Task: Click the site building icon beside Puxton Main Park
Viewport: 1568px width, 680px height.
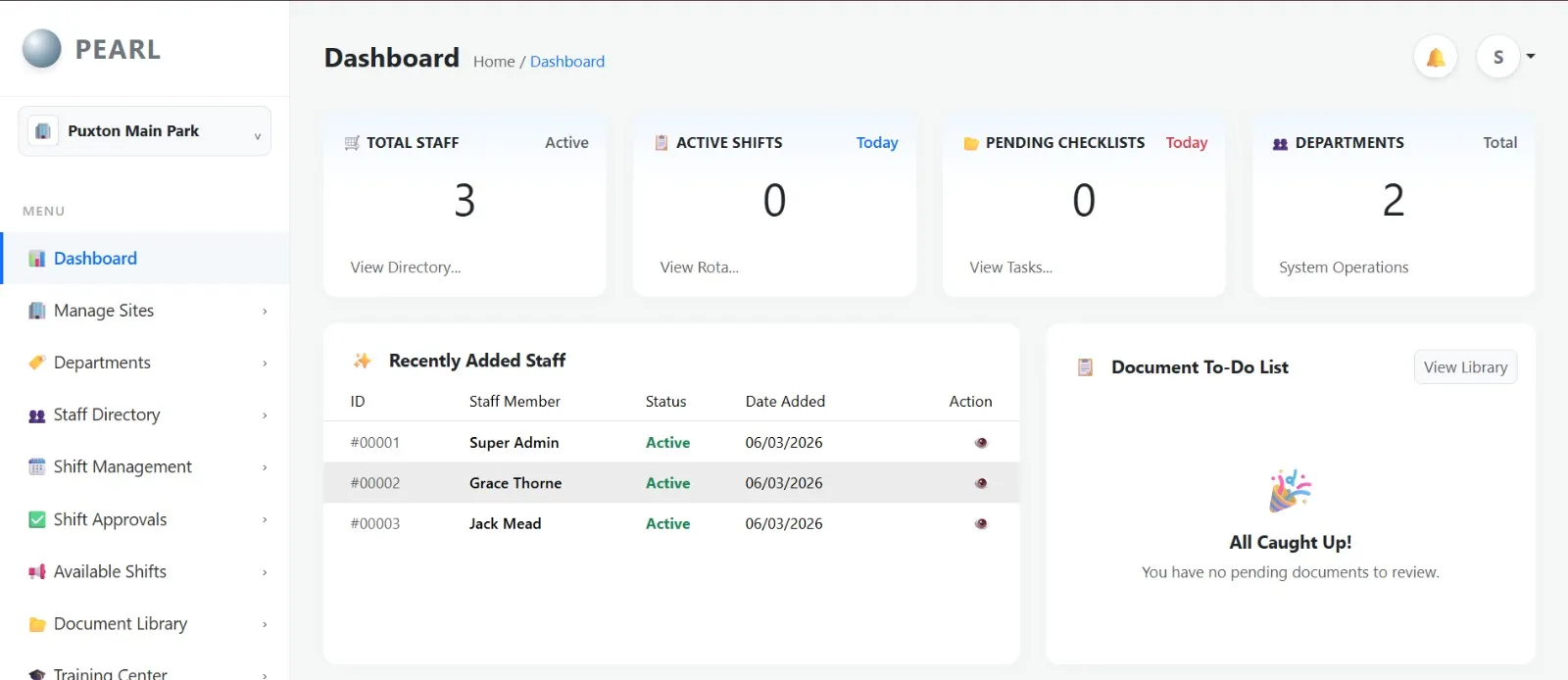Action: (43, 131)
